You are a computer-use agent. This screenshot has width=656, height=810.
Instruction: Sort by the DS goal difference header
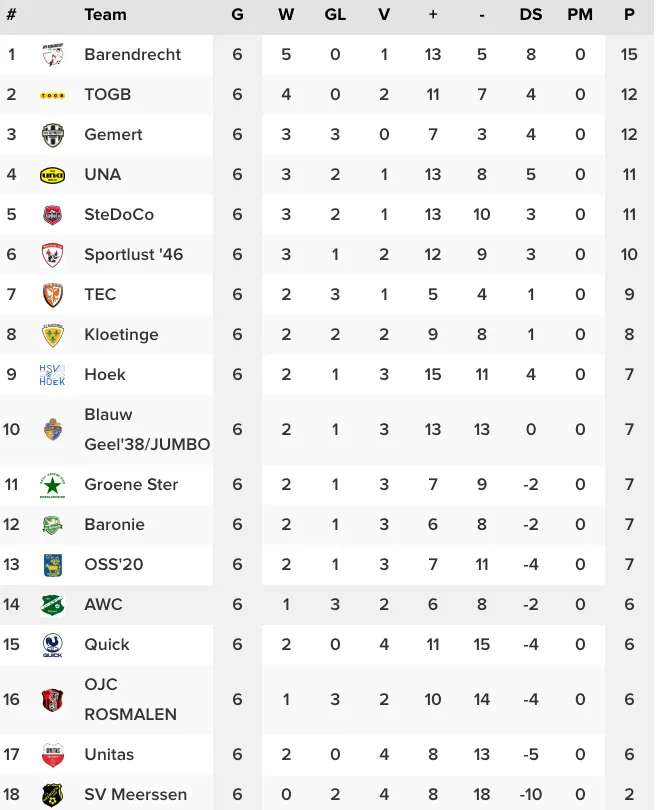point(530,14)
